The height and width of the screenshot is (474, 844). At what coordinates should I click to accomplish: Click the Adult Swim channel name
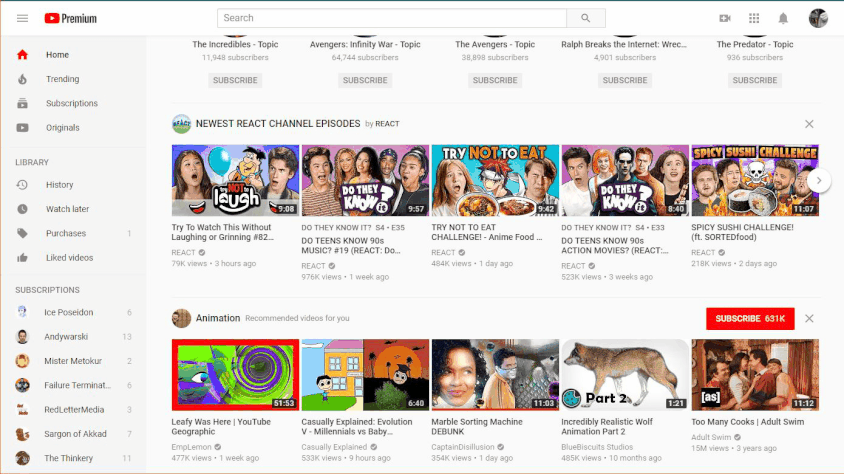coord(711,437)
